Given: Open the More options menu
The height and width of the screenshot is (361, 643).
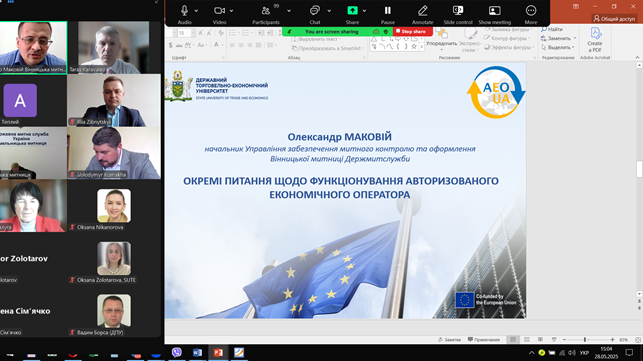Looking at the screenshot, I should 531,11.
